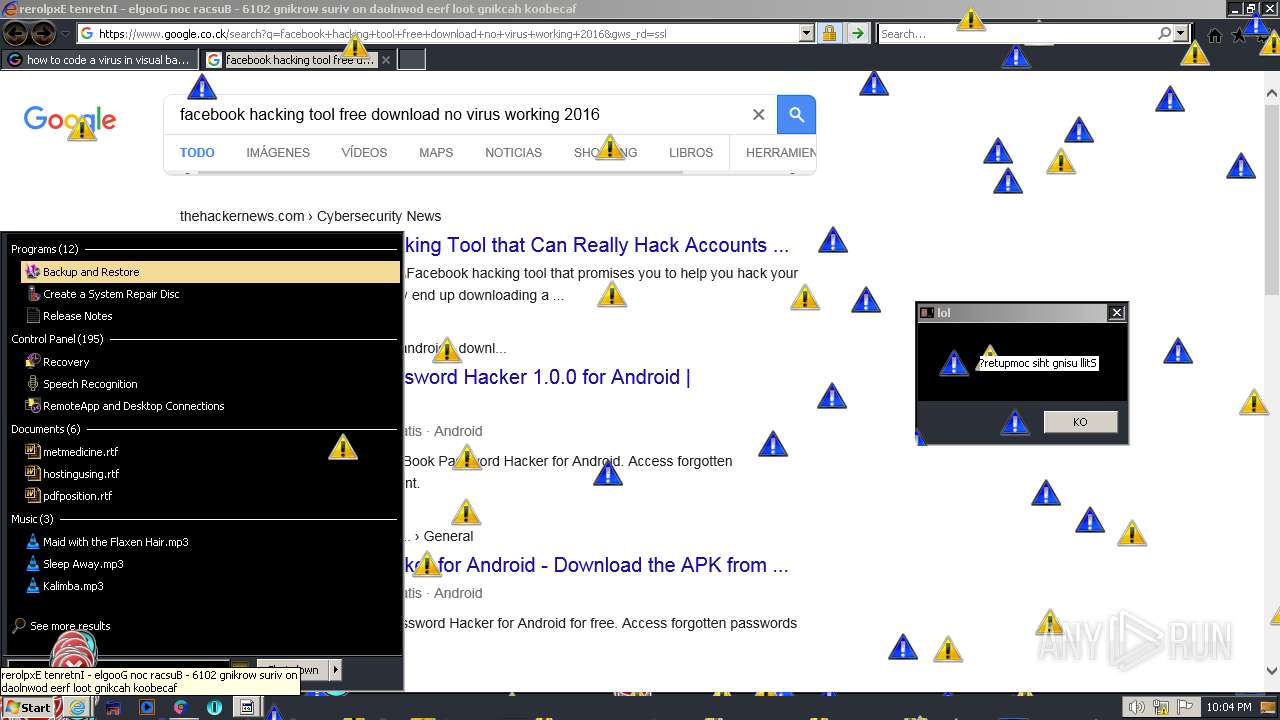This screenshot has width=1280, height=720.
Task: Open the search provider dropdown arrow
Action: (1181, 34)
